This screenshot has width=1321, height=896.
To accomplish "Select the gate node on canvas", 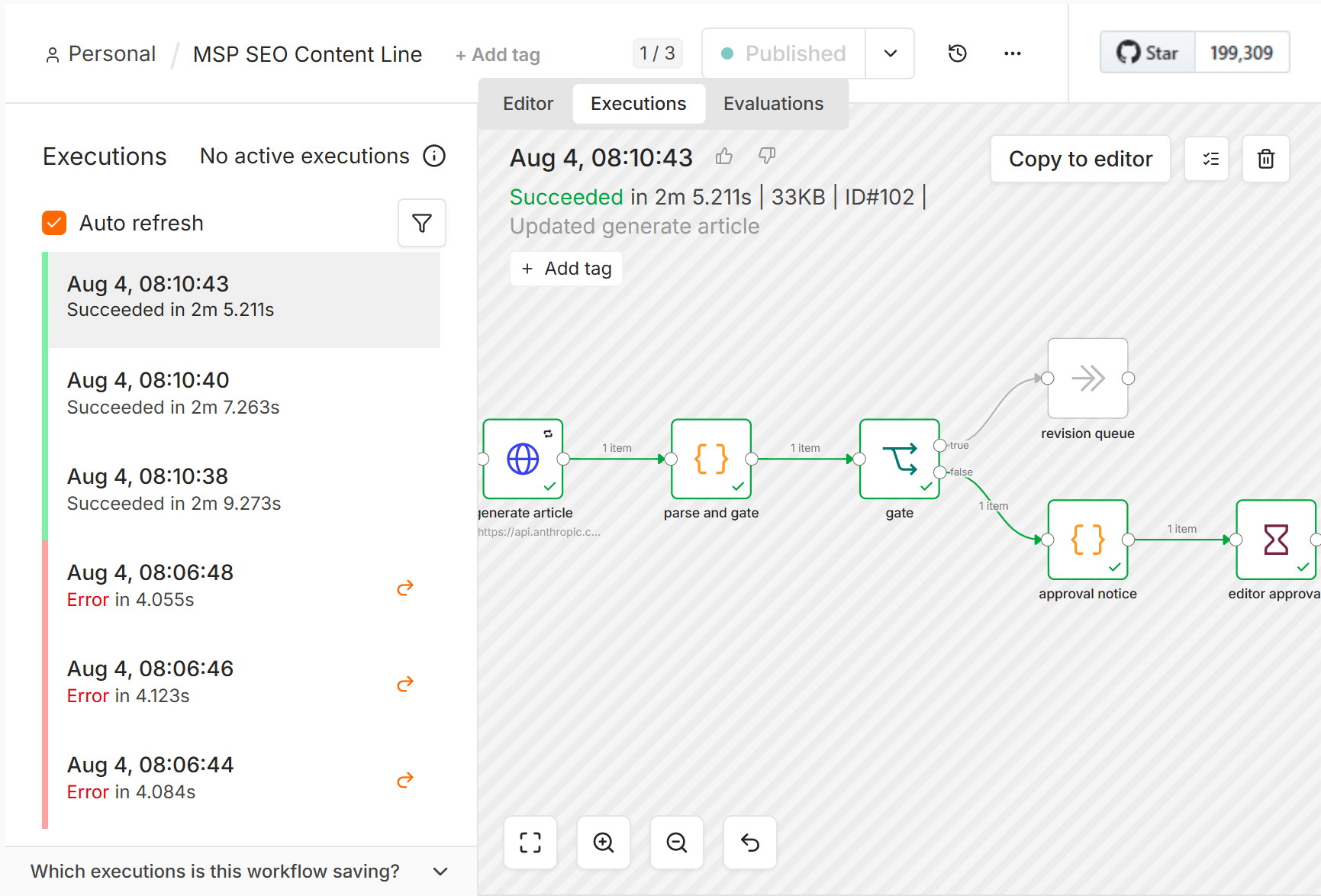I will (900, 459).
